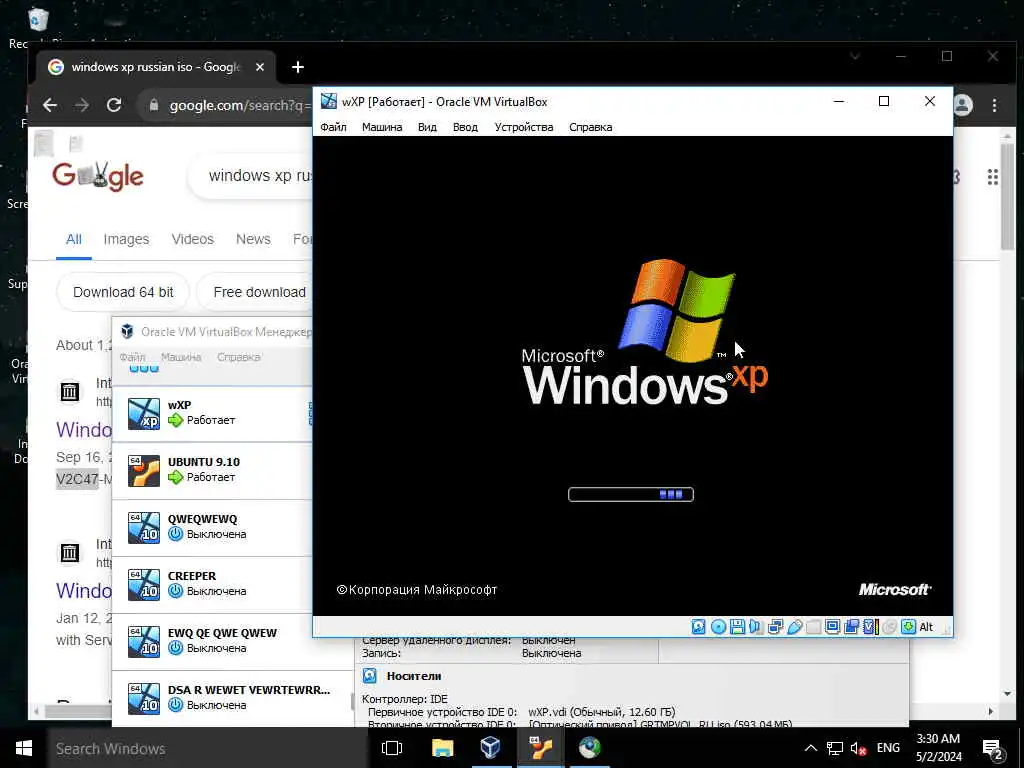
Task: Click the 'Free download' suggestion chip
Action: click(255, 292)
